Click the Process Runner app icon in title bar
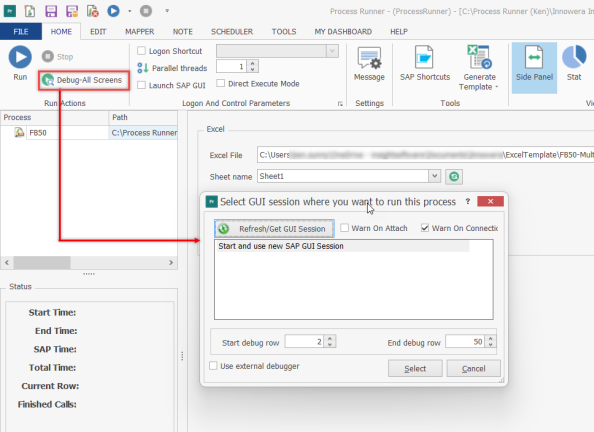The image size is (594, 432). tap(10, 11)
